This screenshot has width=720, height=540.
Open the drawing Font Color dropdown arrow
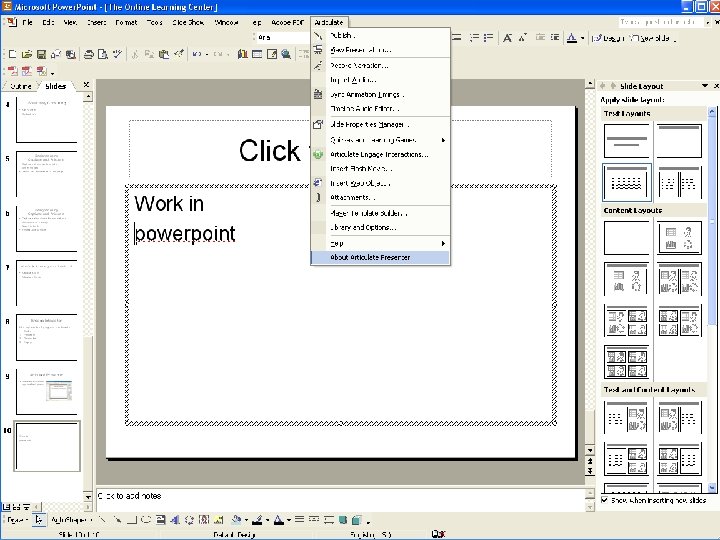pos(289,520)
